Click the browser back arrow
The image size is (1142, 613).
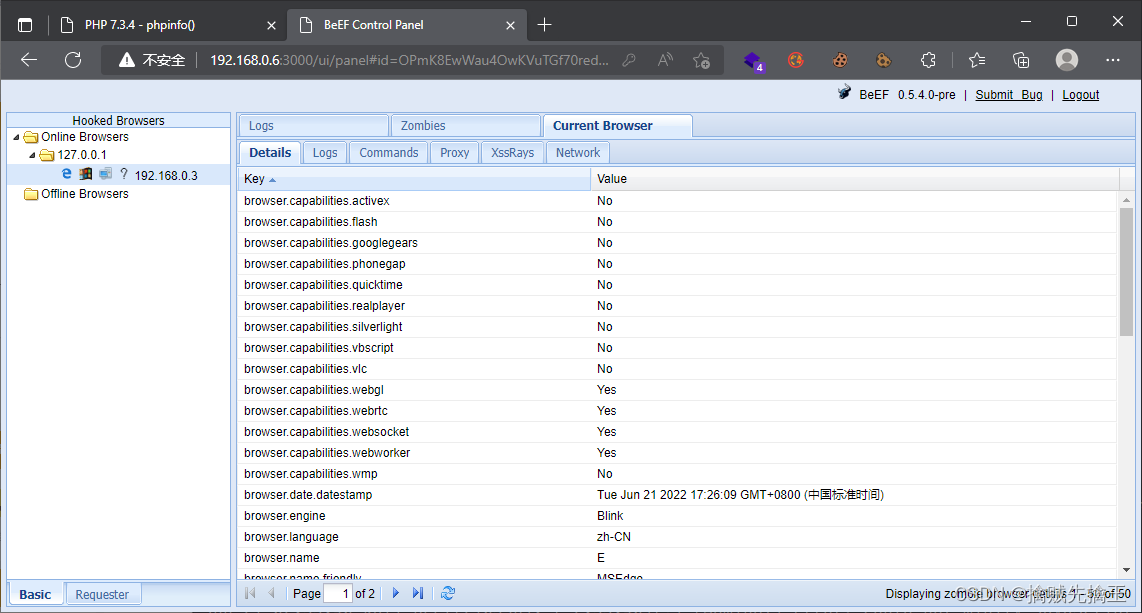coord(29,60)
